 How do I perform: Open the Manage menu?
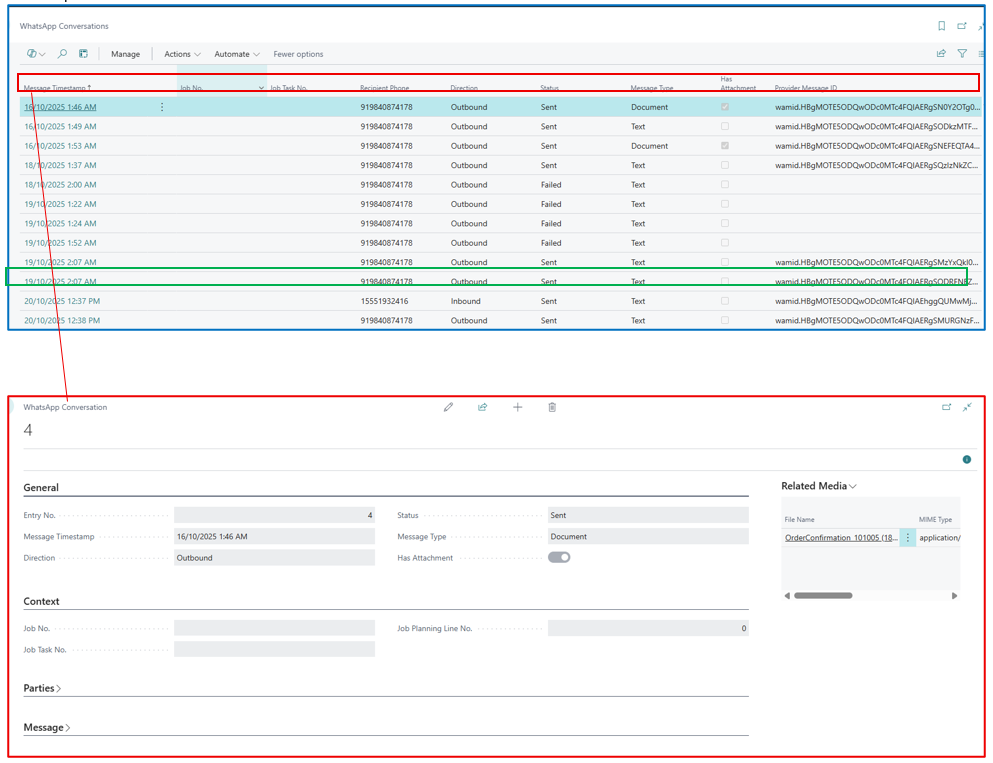125,54
